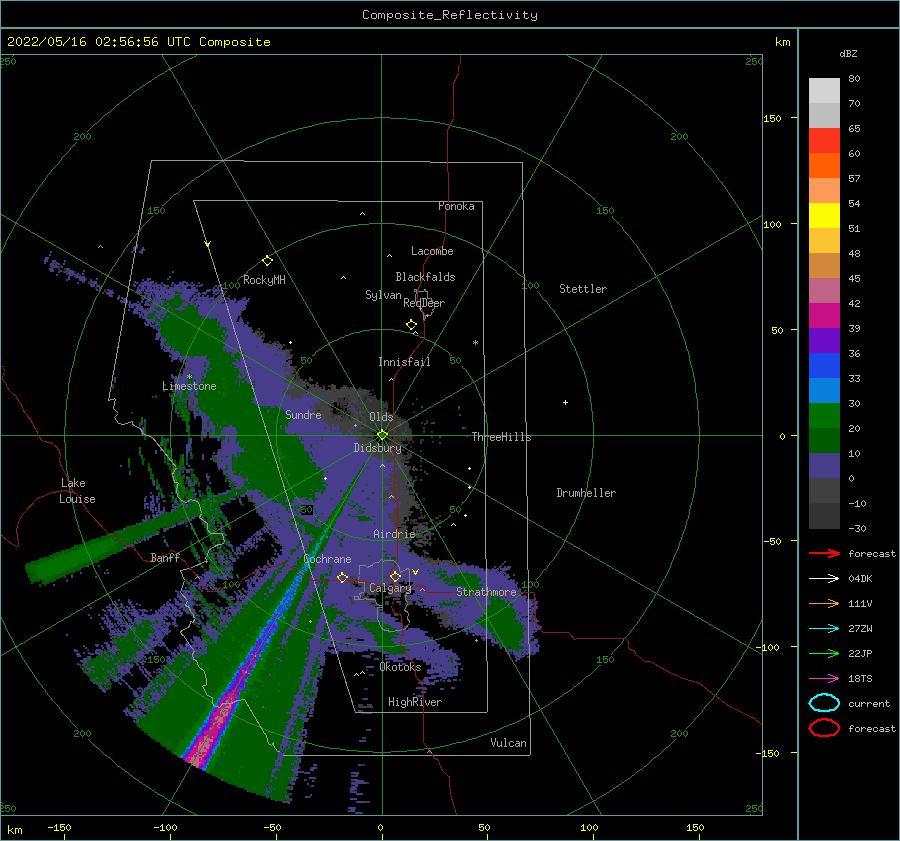The image size is (900, 841).
Task: Click the yellow diamond marker above Calgary
Action: pos(395,576)
